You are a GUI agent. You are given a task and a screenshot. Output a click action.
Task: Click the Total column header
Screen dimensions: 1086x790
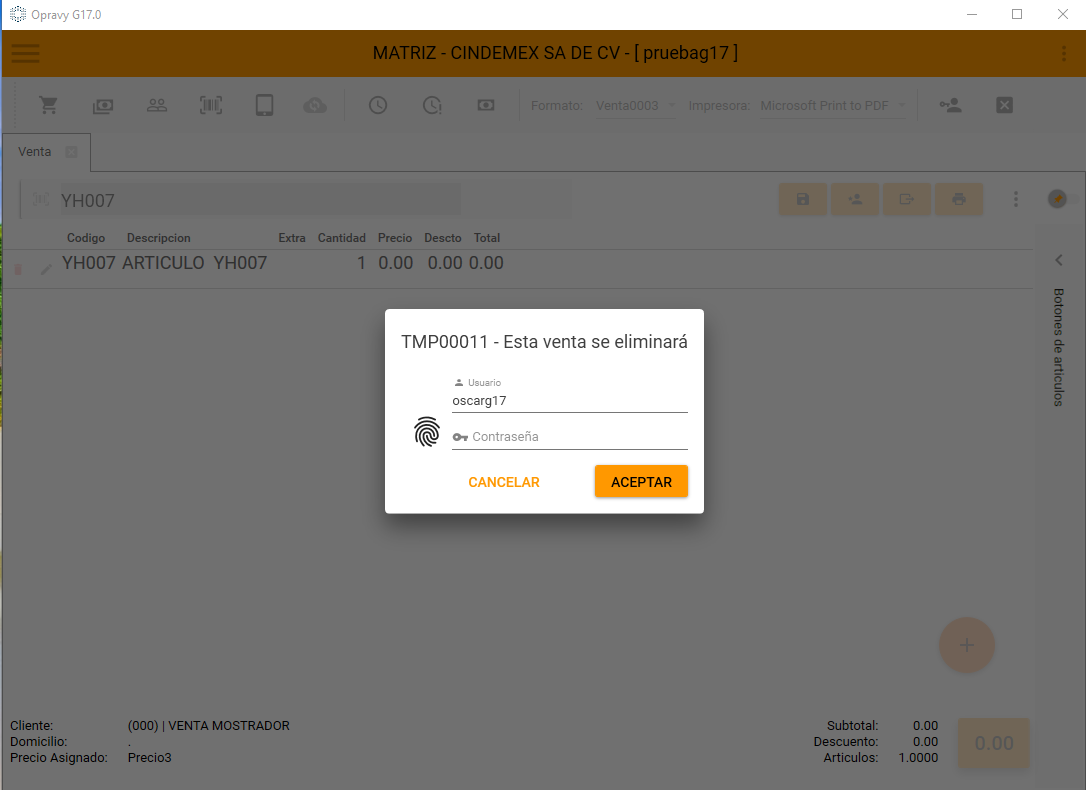coord(487,237)
